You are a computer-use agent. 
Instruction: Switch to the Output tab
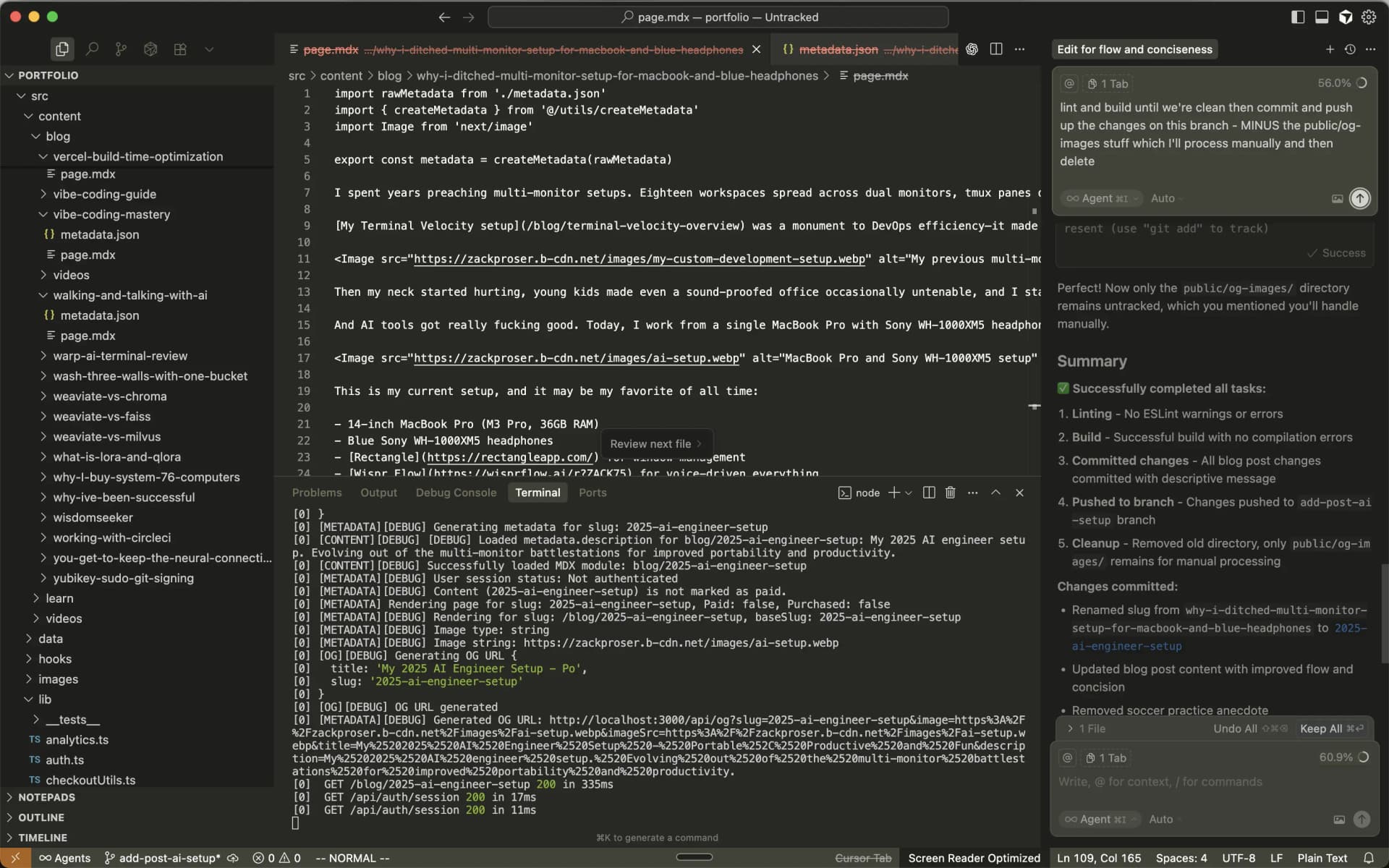pyautogui.click(x=379, y=492)
